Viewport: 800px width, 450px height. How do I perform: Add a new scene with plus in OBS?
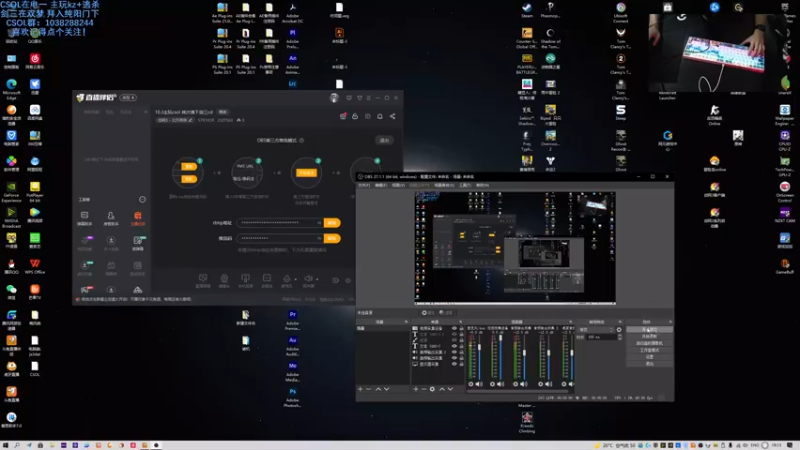tap(360, 389)
